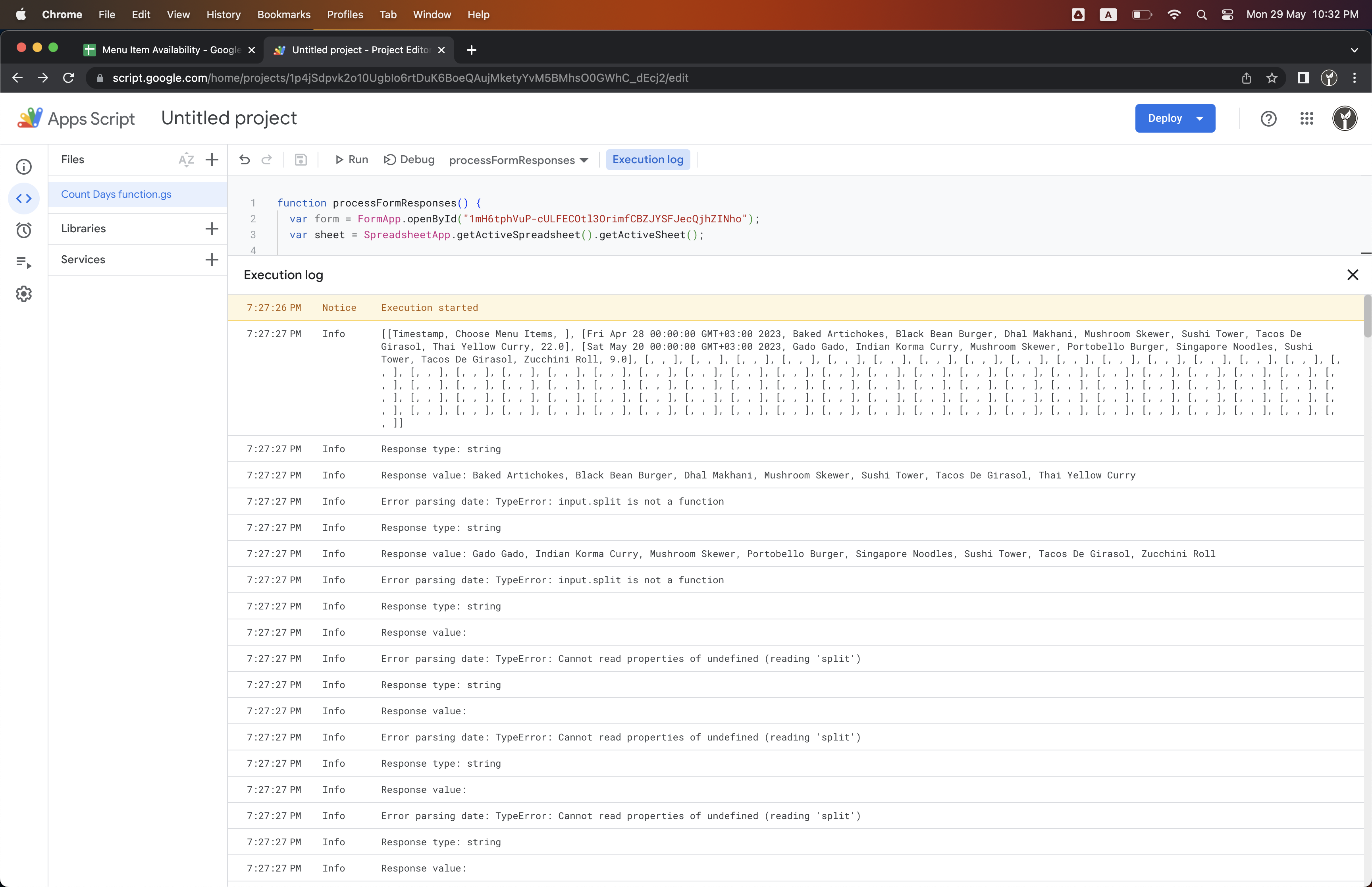Open Project Settings gear icon

pos(23,294)
